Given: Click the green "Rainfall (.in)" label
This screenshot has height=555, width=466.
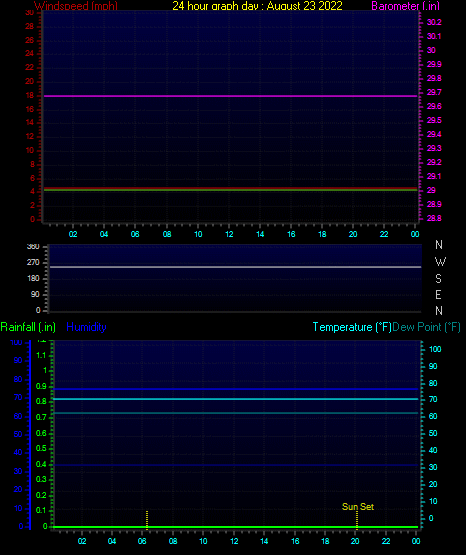Looking at the screenshot, I should click(28, 327).
